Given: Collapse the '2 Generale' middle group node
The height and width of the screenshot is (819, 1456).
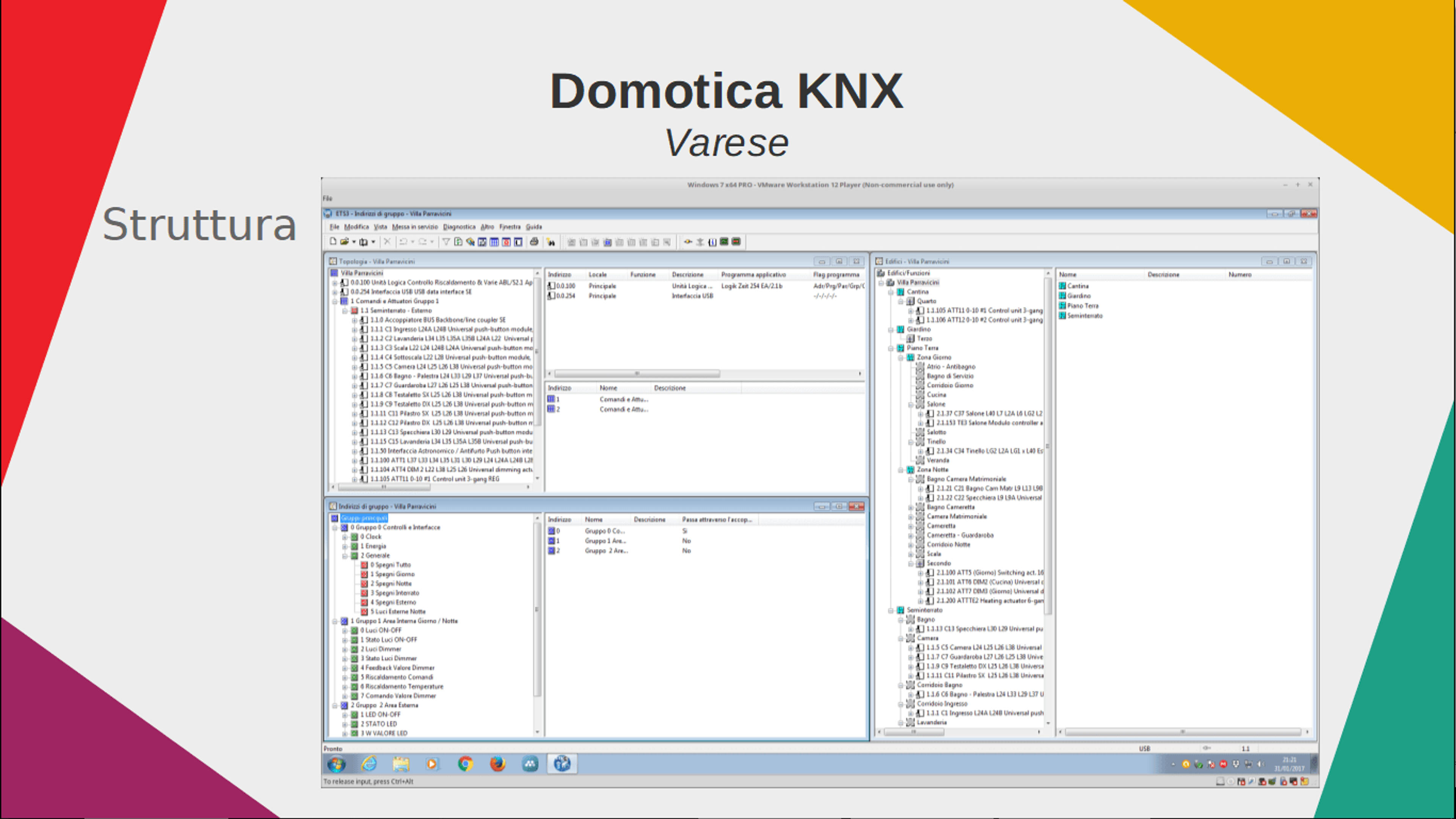Looking at the screenshot, I should click(345, 556).
